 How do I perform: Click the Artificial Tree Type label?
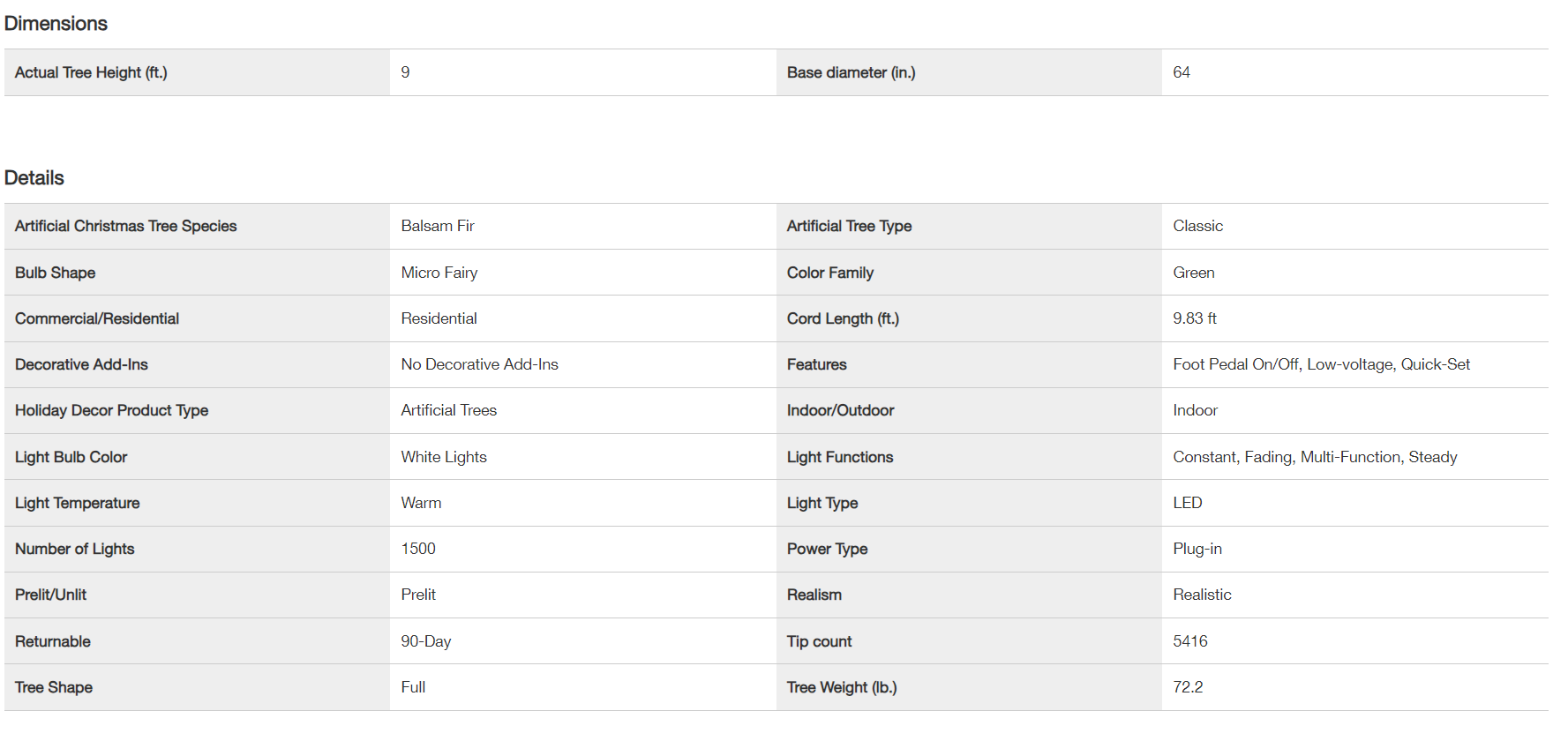tap(849, 226)
